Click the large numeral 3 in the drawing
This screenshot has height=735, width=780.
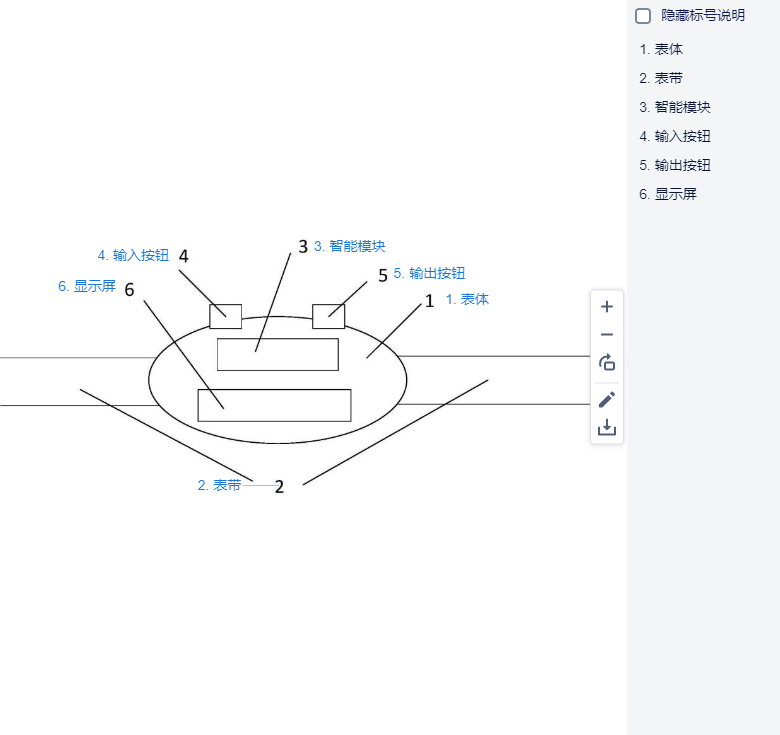303,246
